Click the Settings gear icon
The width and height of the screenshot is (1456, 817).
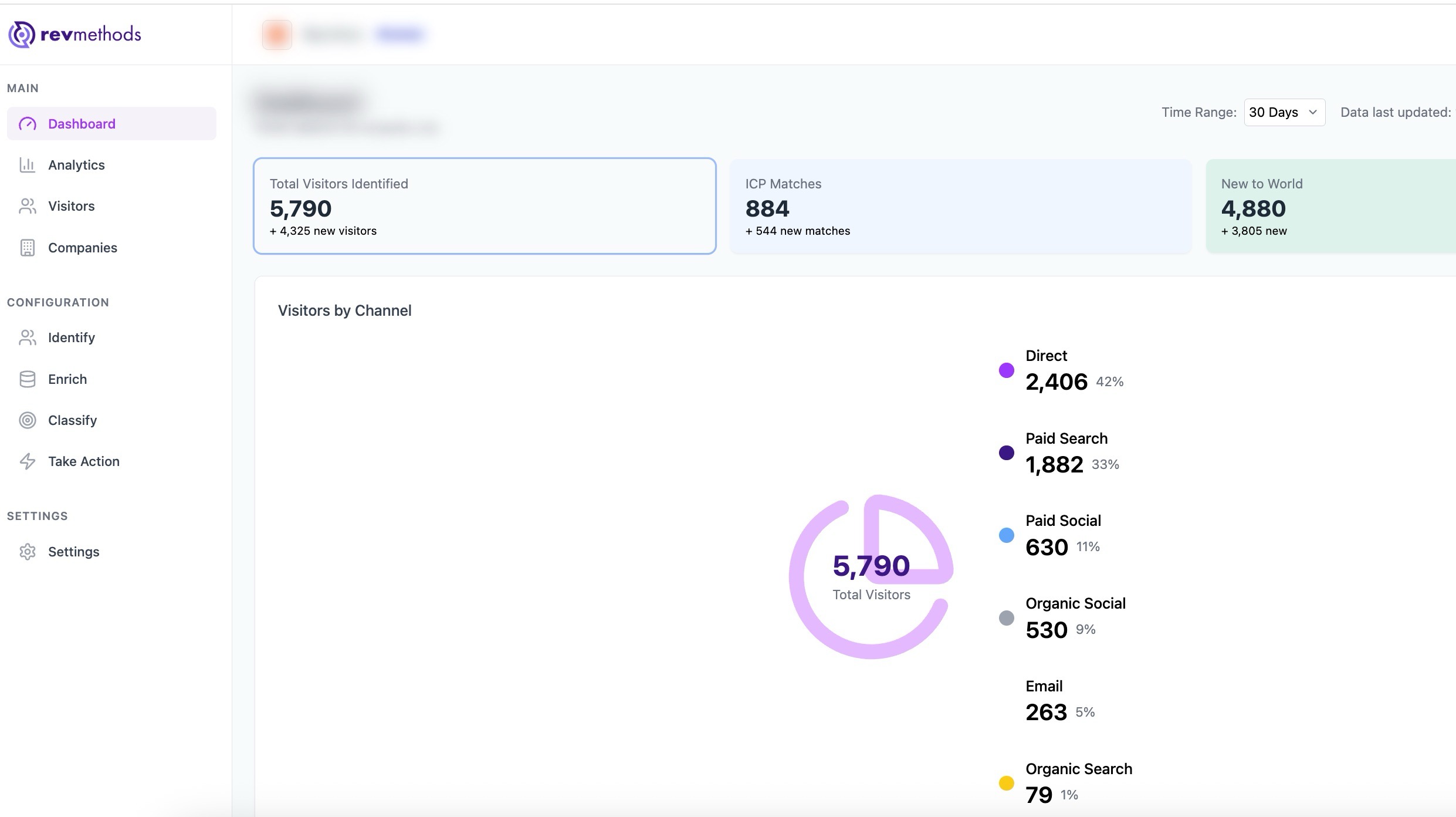click(28, 552)
